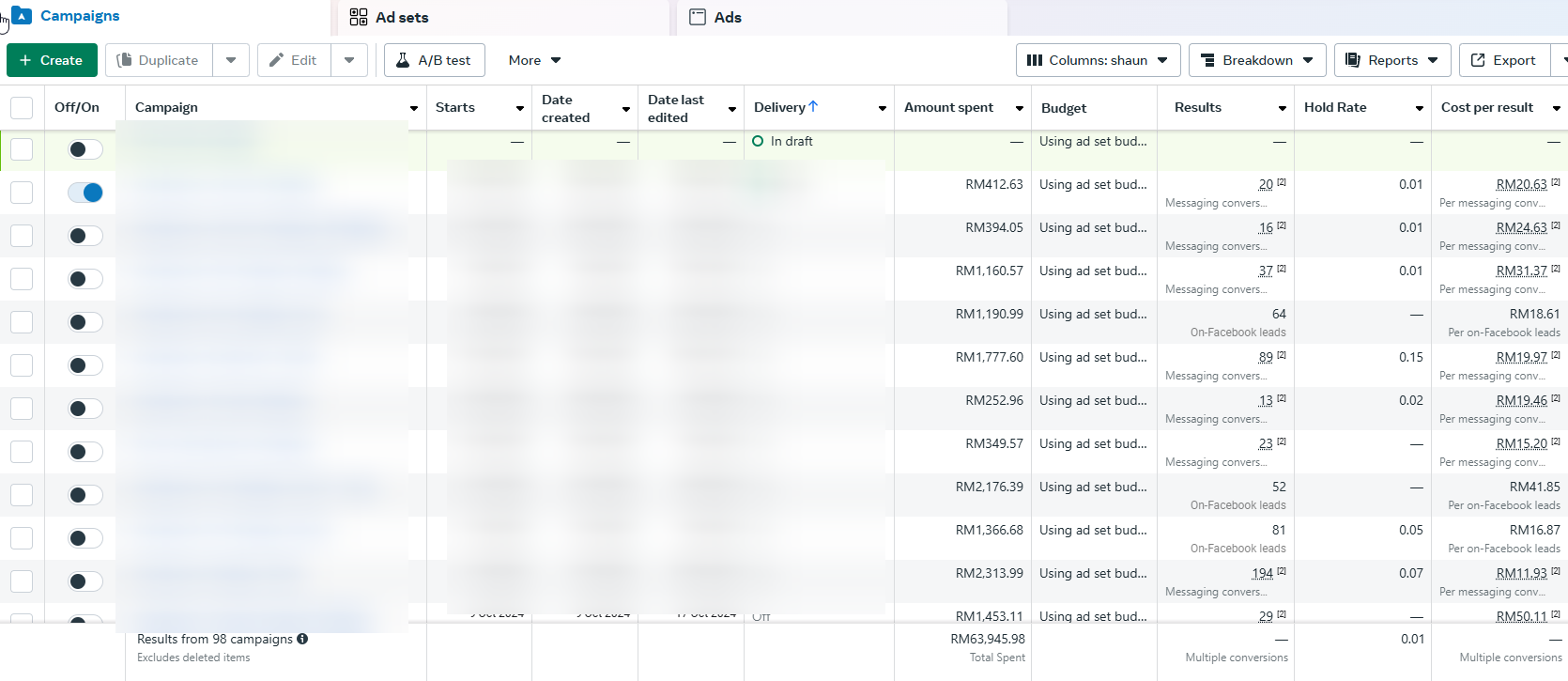Open the Amount spent column dropdown
1568x681 pixels.
[x=1019, y=108]
